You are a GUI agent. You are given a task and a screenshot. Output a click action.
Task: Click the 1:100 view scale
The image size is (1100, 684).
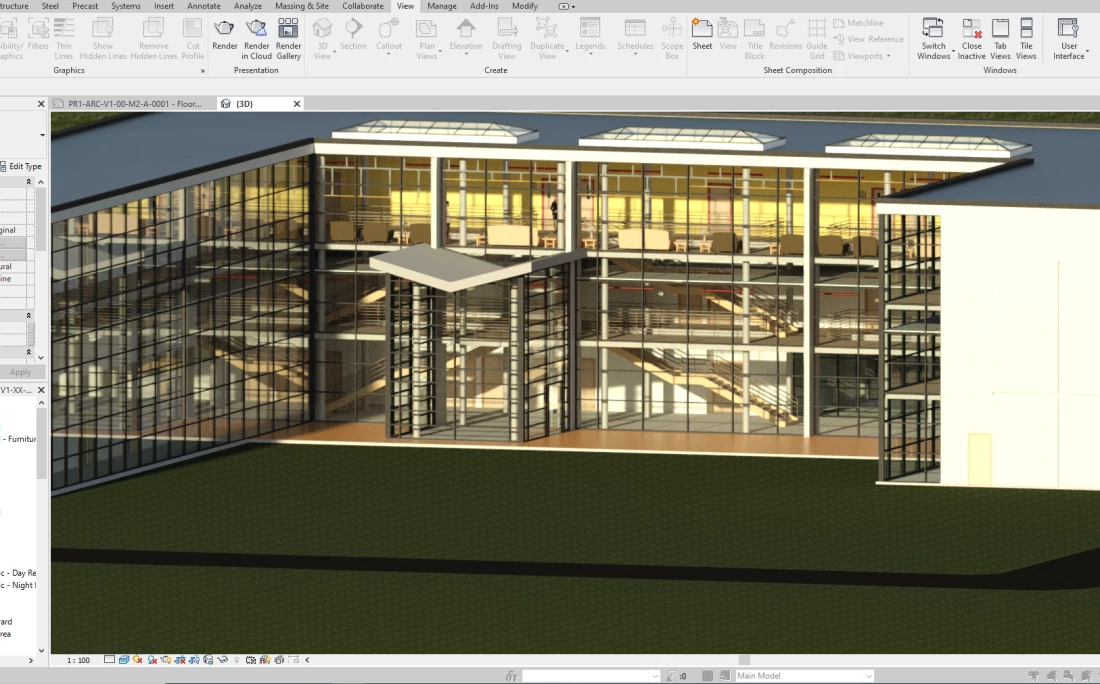point(78,660)
